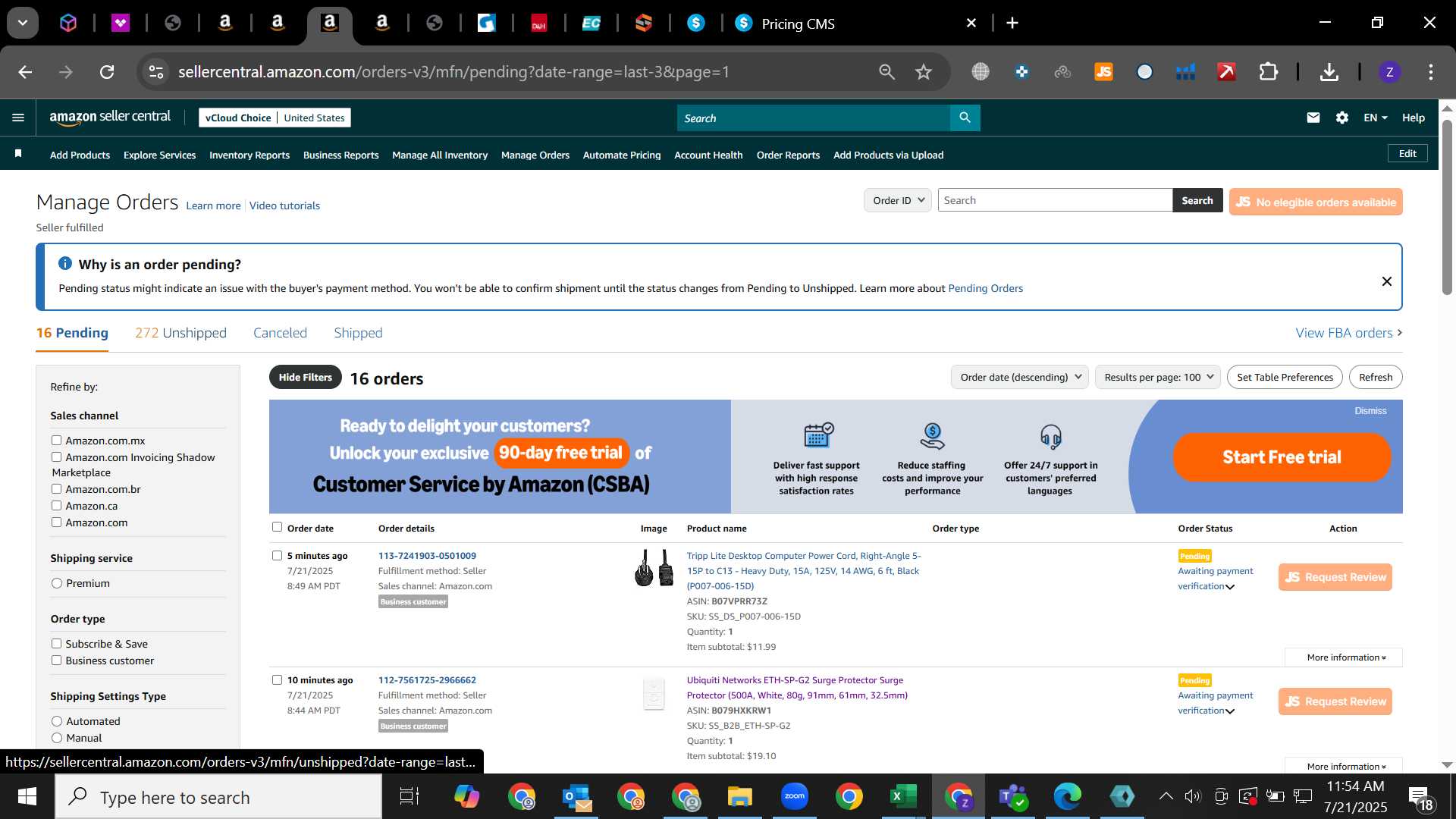1456x819 pixels.
Task: Open View FBA orders link
Action: coord(1349,333)
